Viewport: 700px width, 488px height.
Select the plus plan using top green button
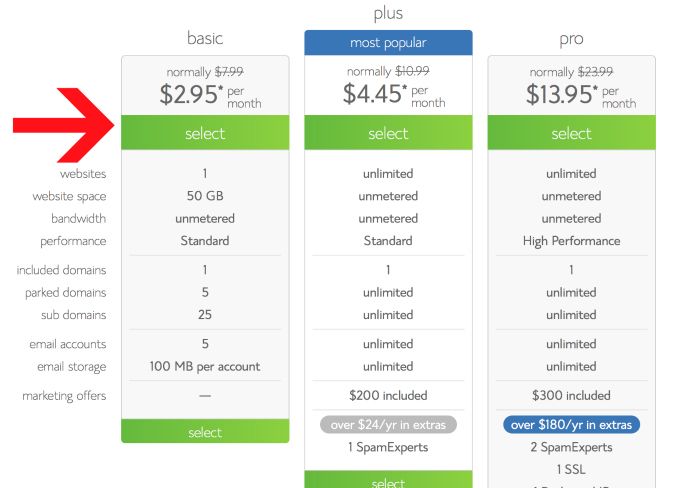(x=388, y=134)
